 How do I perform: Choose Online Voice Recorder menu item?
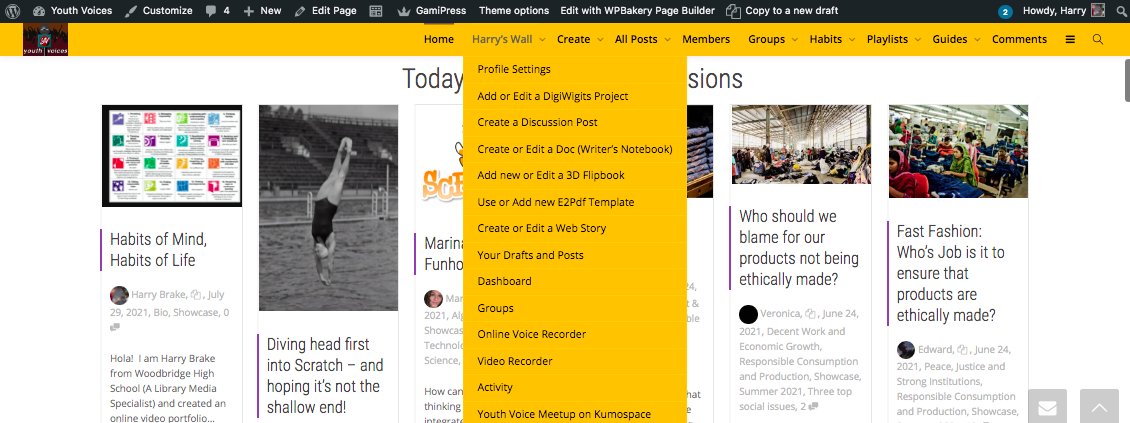click(x=531, y=335)
